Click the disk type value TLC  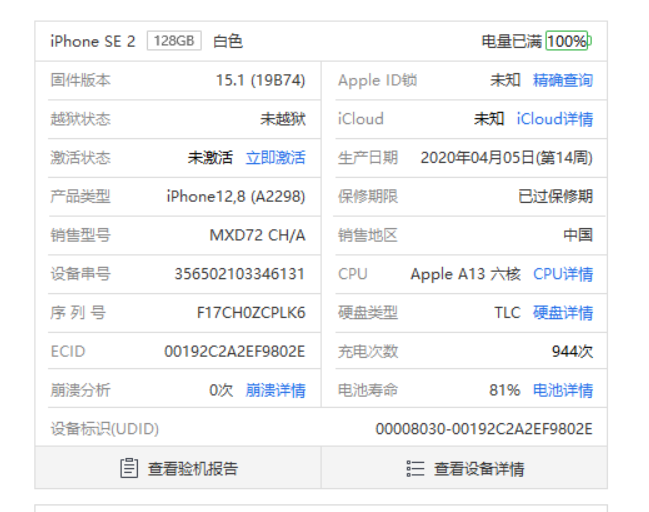click(x=507, y=312)
